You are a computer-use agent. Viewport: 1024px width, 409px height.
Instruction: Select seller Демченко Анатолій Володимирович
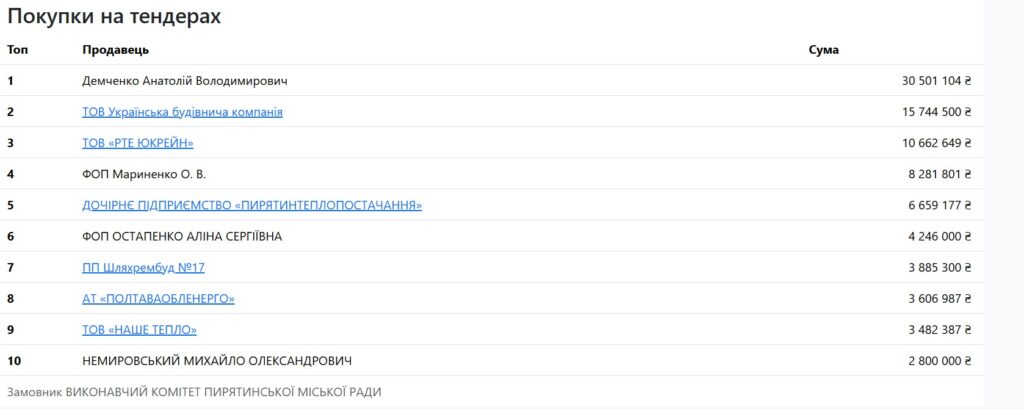tap(184, 81)
